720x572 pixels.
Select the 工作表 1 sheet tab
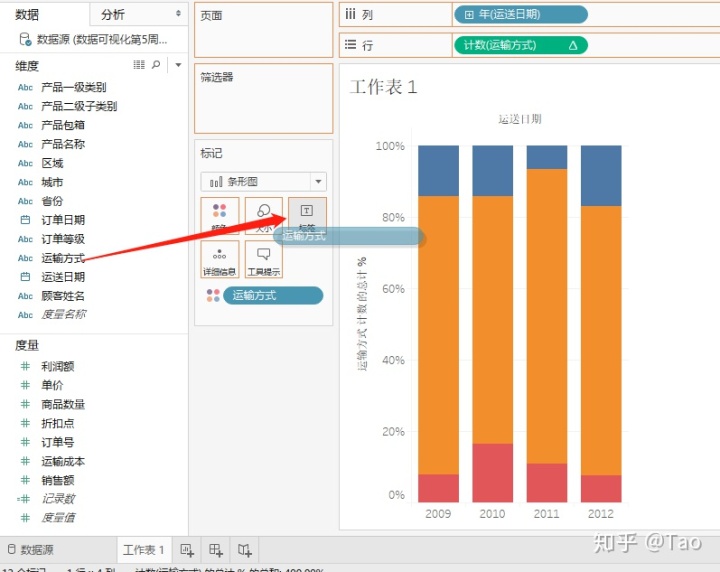144,550
